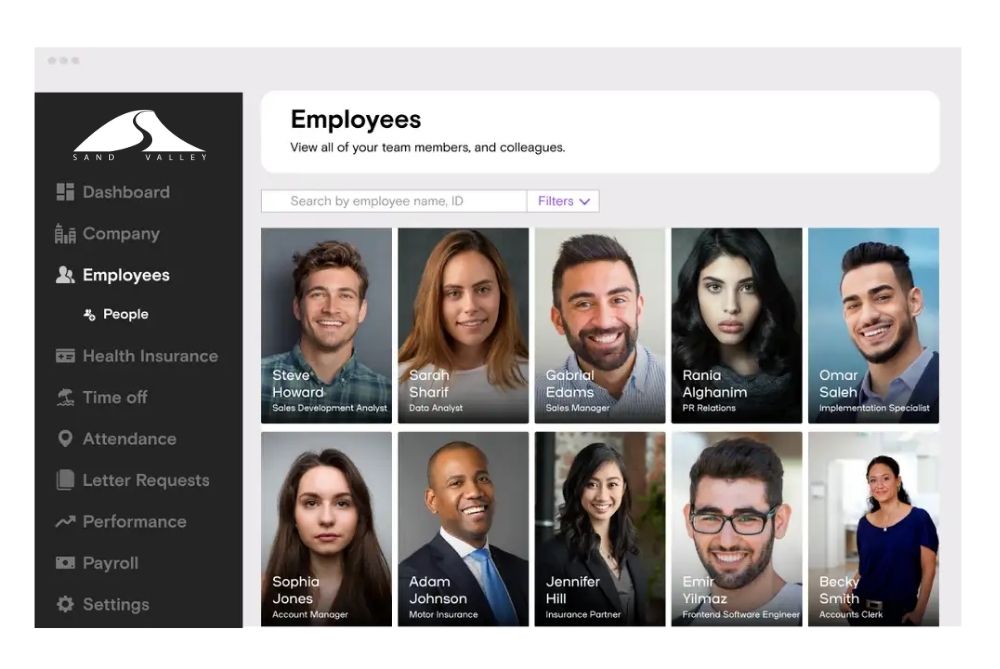The width and height of the screenshot is (1000, 669).
Task: Click the Sand Valley logo
Action: [140, 136]
